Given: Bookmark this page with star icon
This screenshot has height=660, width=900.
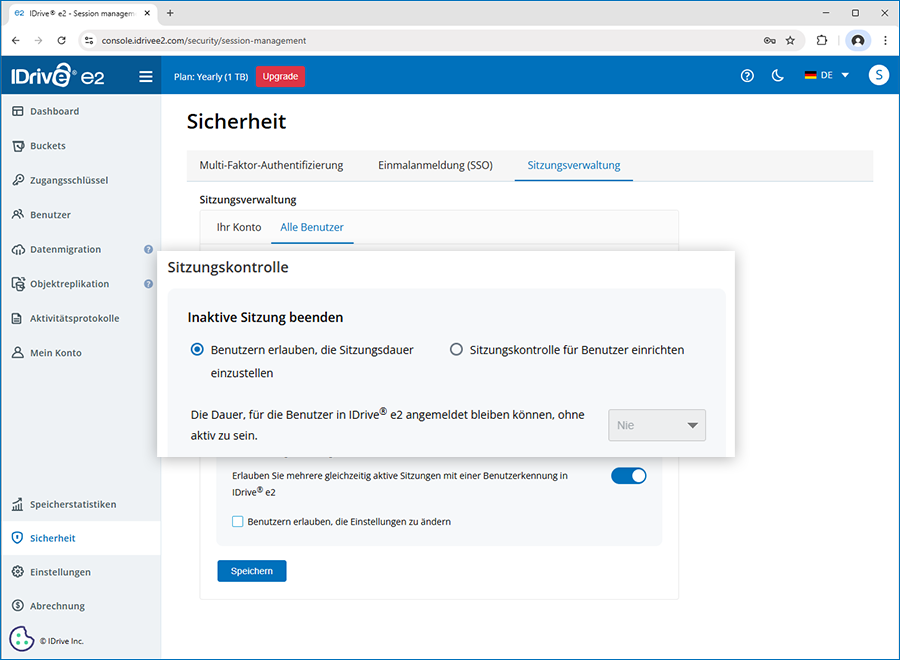Looking at the screenshot, I should (790, 41).
